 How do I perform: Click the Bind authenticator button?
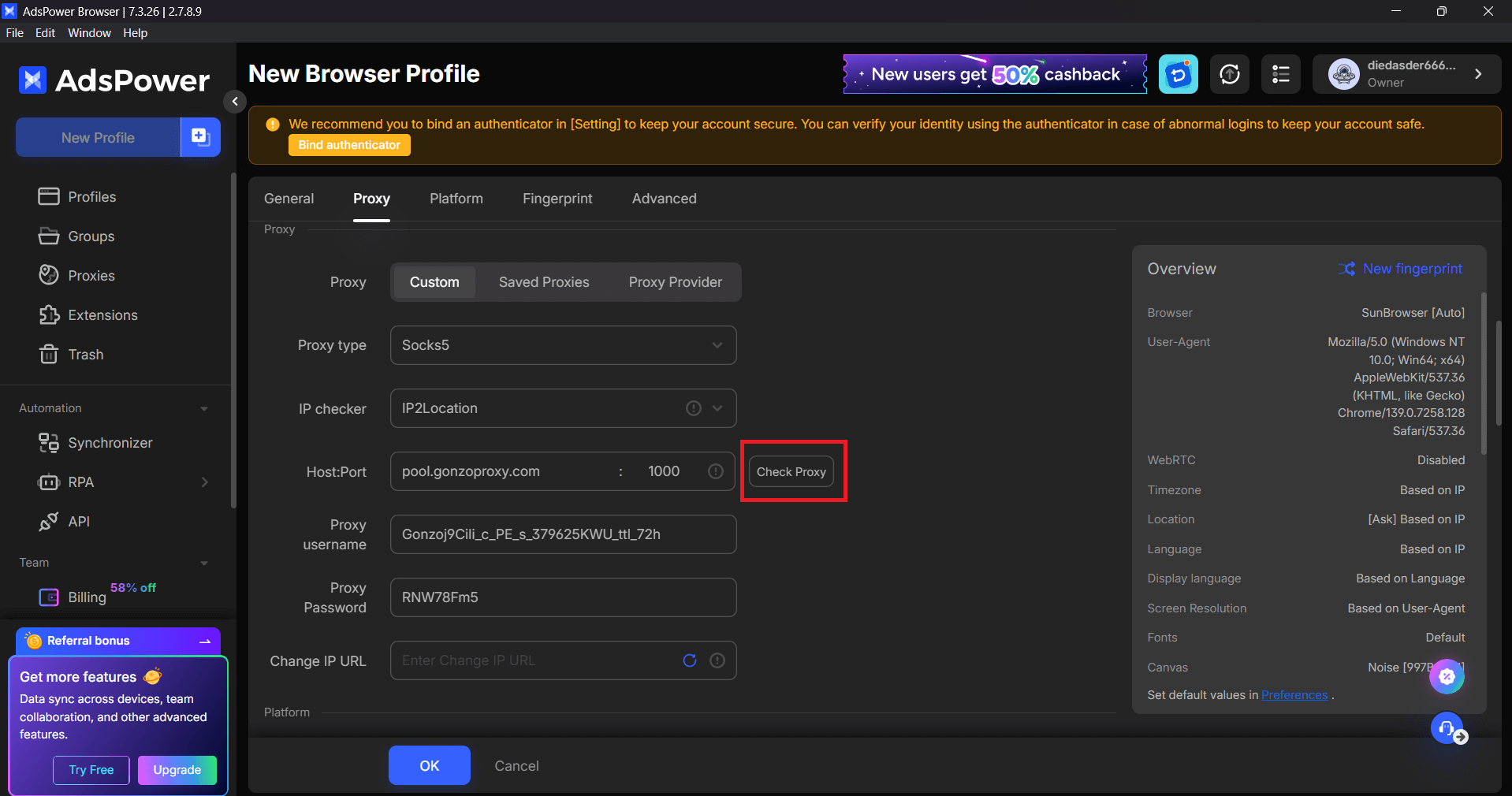(349, 145)
